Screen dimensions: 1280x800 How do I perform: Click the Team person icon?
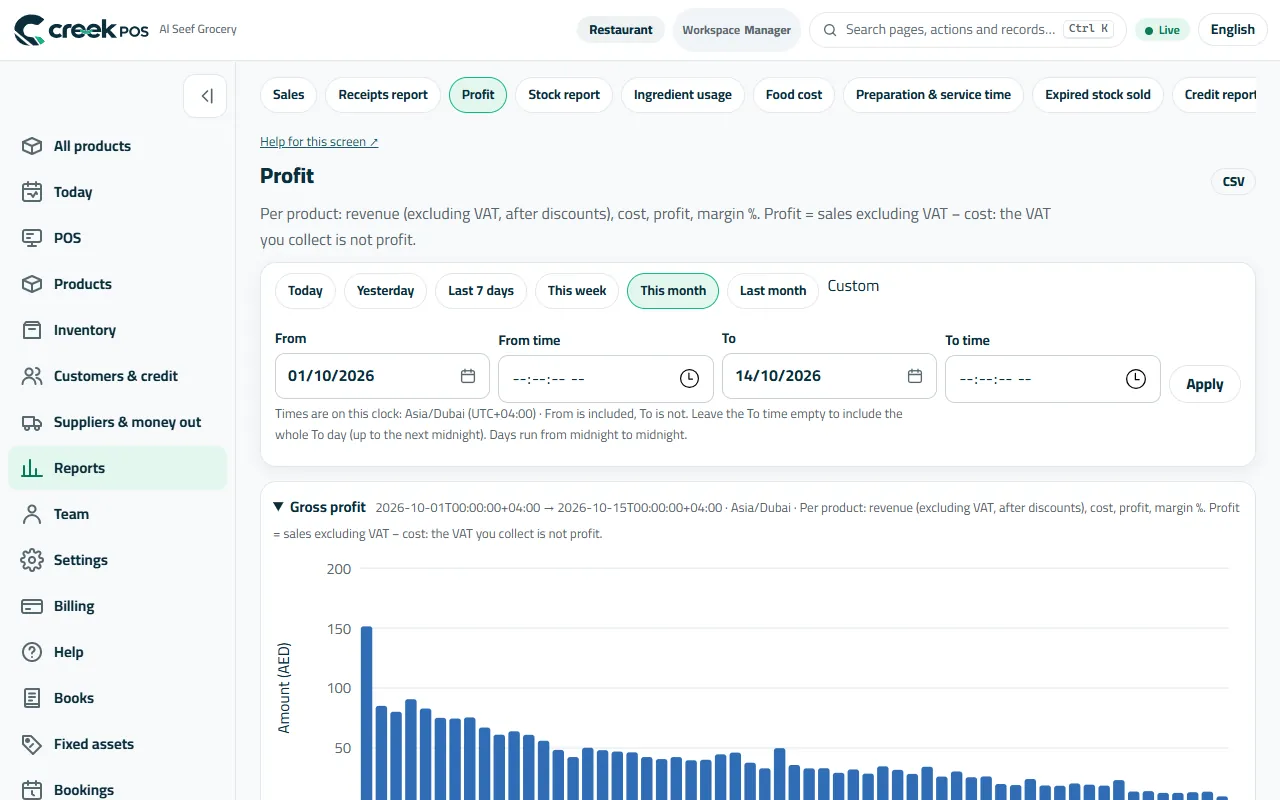tap(32, 514)
